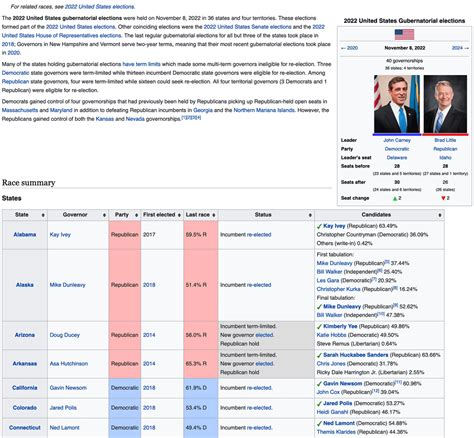This screenshot has height=438, width=474.
Task: Open the Idaho leader's seat link
Action: point(445,158)
